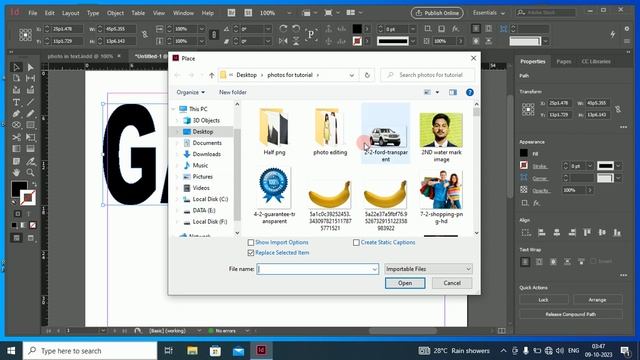Click constrain proportions link in Properties Transform
The image size is (640, 360).
coord(618,109)
